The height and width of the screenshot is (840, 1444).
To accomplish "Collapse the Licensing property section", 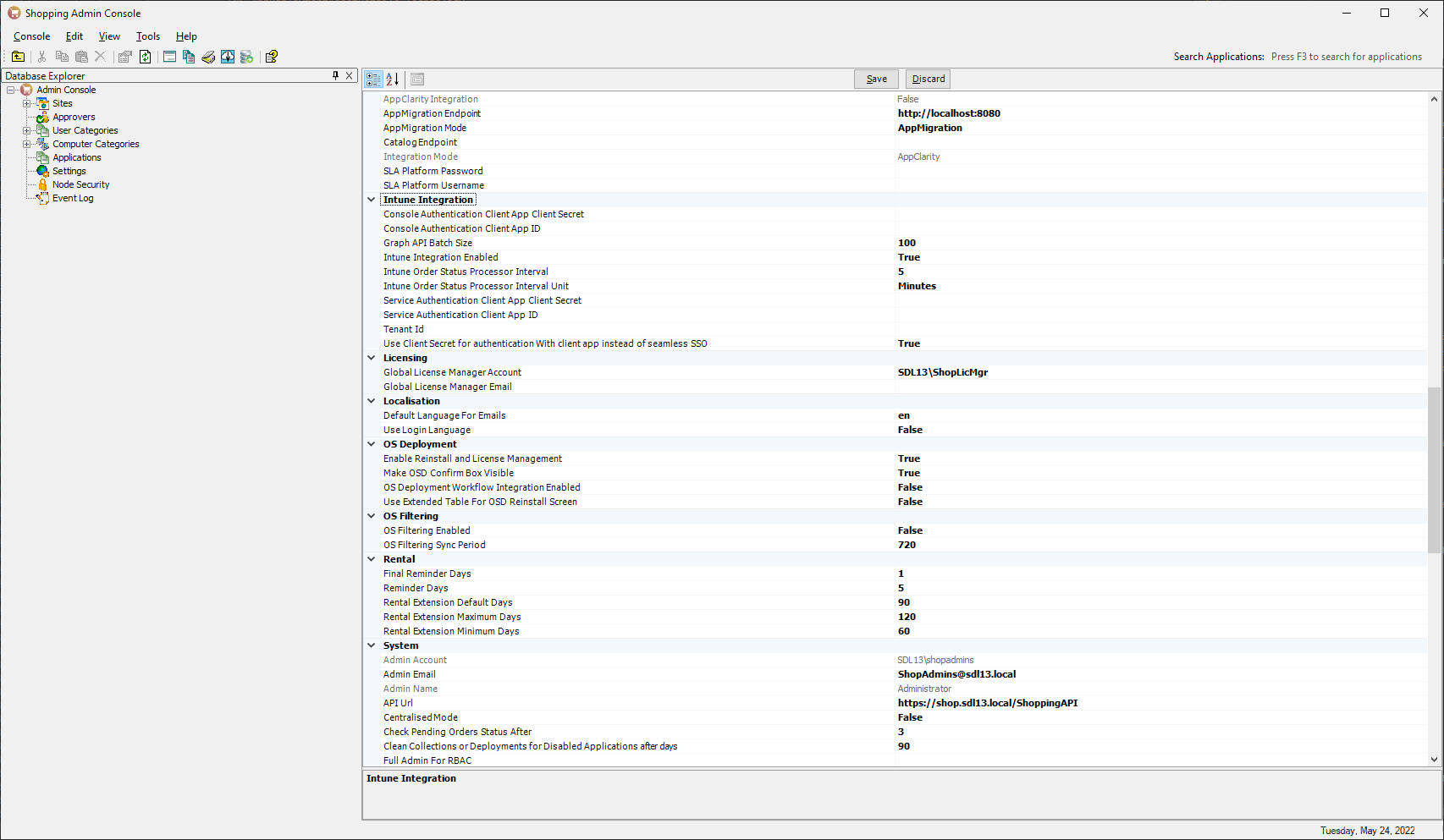I will coord(371,358).
